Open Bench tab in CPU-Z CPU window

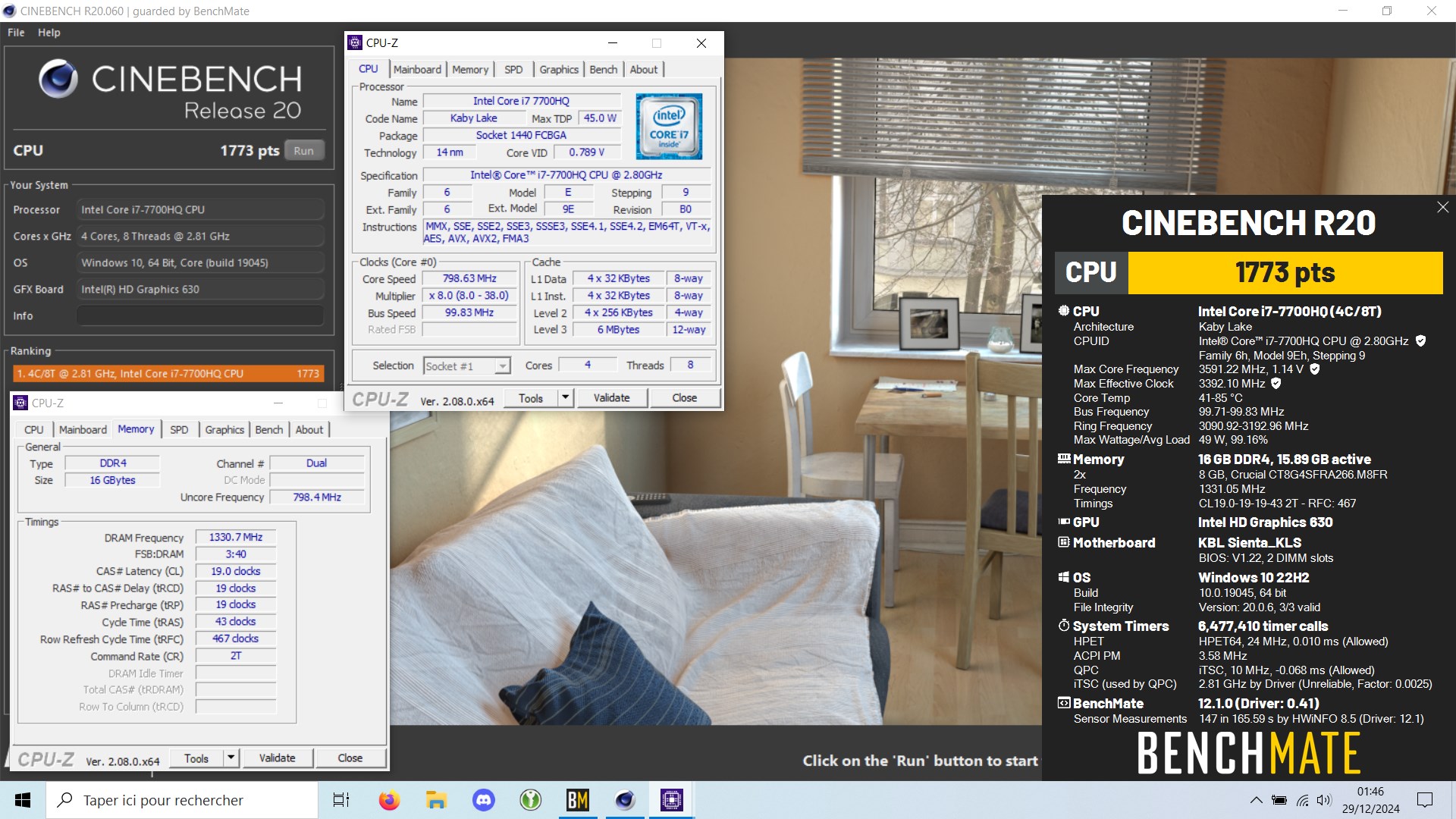[604, 69]
